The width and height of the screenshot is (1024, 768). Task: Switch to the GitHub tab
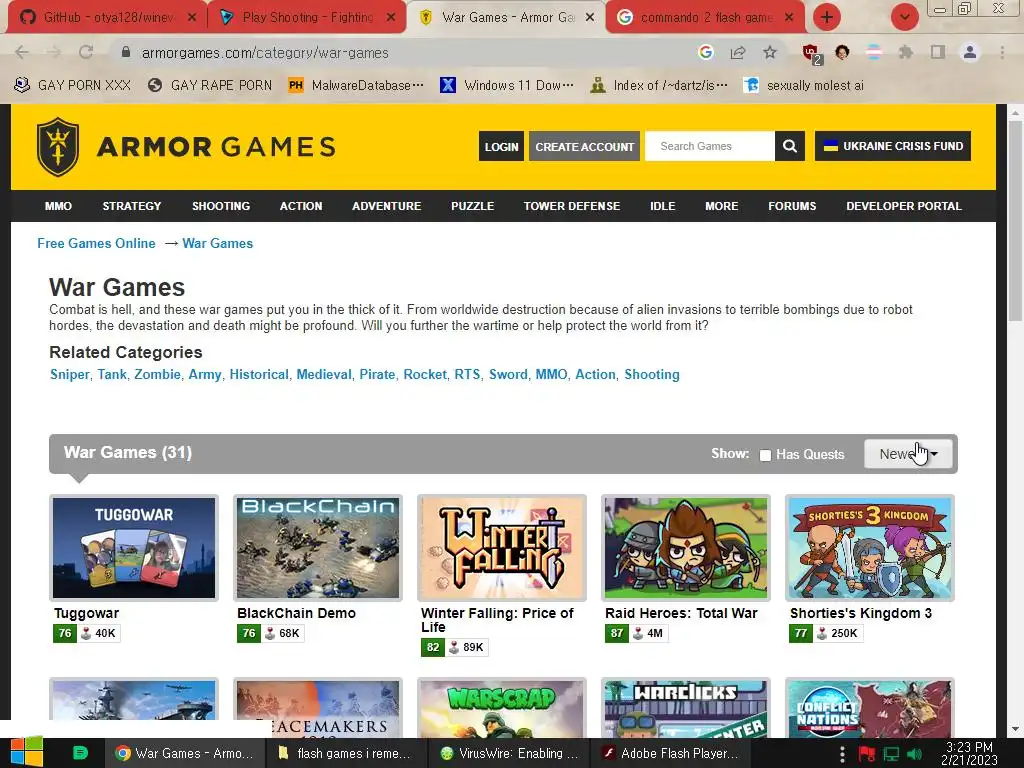108,18
